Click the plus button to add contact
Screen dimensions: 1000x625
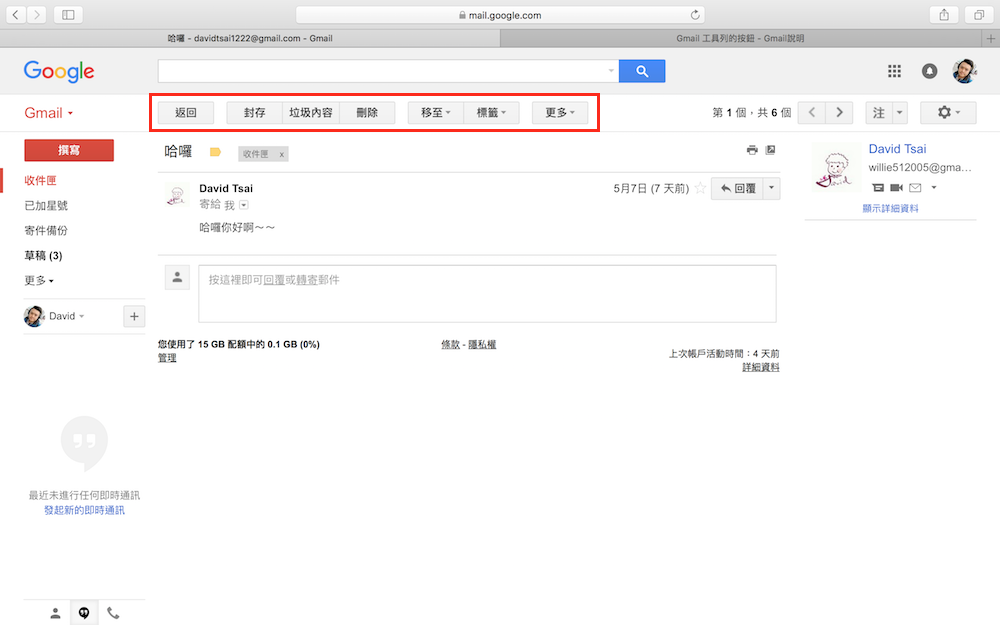134,316
